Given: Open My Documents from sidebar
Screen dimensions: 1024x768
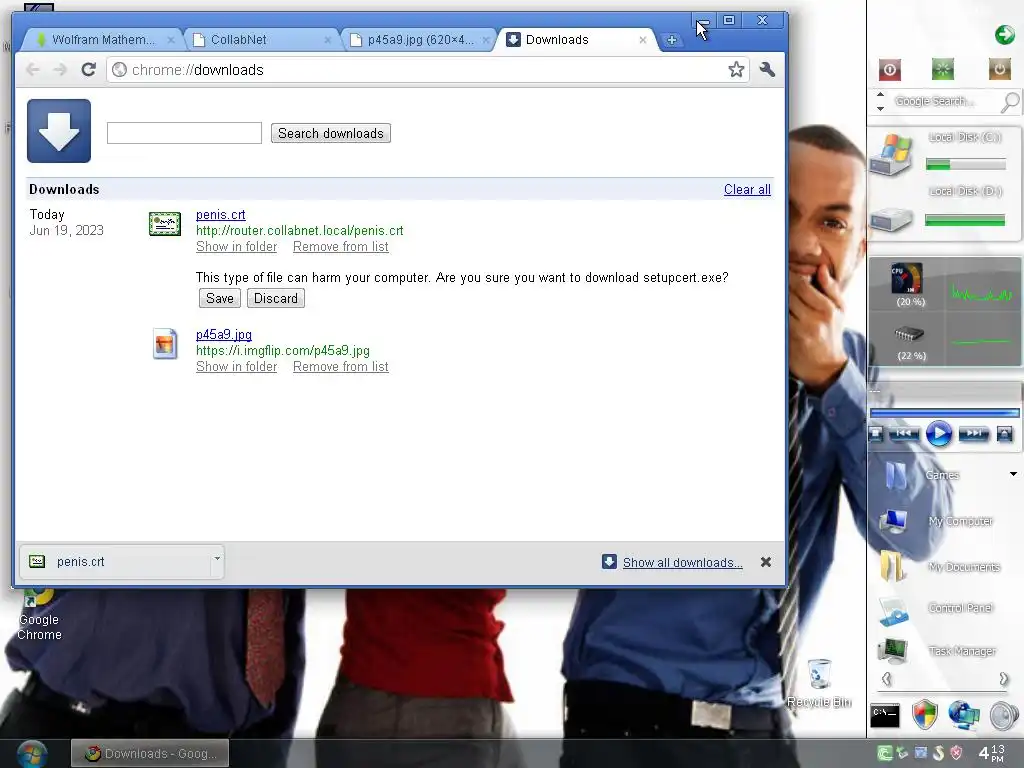Looking at the screenshot, I should pyautogui.click(x=940, y=567).
